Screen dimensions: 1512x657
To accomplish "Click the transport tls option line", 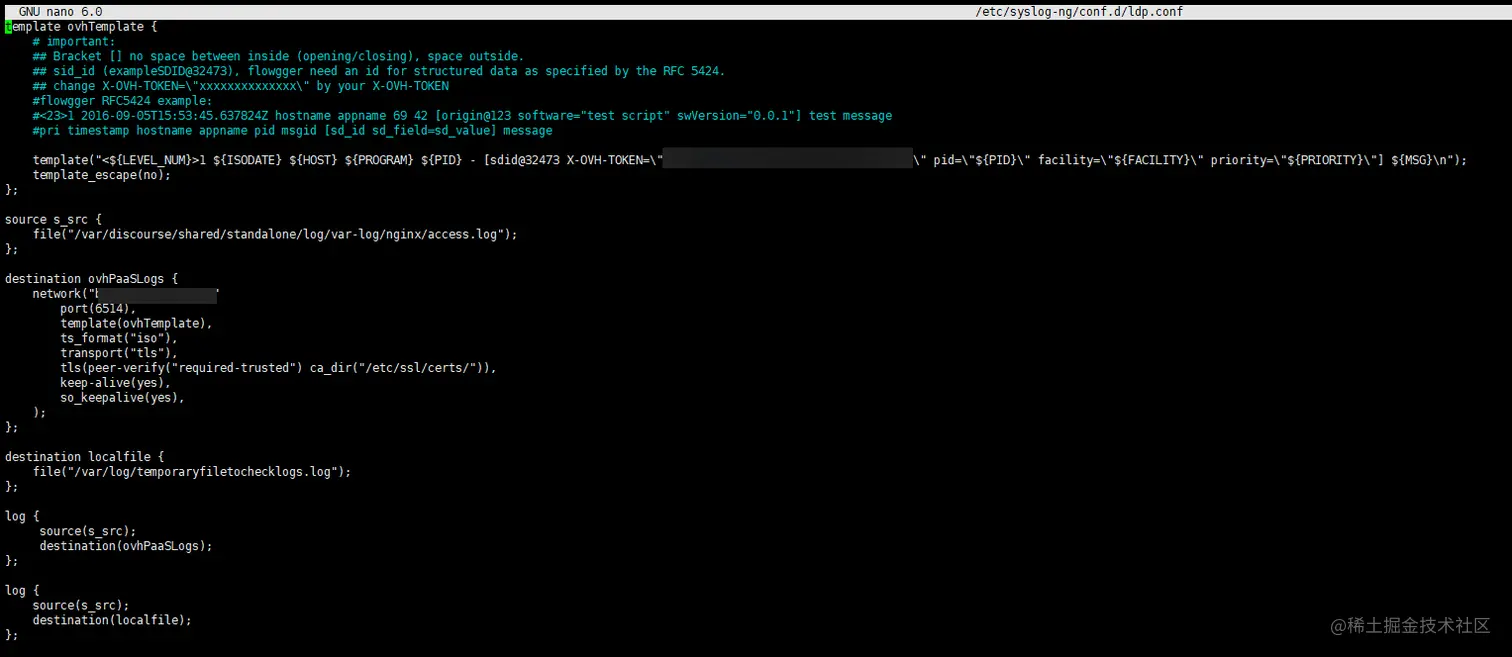I will pyautogui.click(x=116, y=352).
